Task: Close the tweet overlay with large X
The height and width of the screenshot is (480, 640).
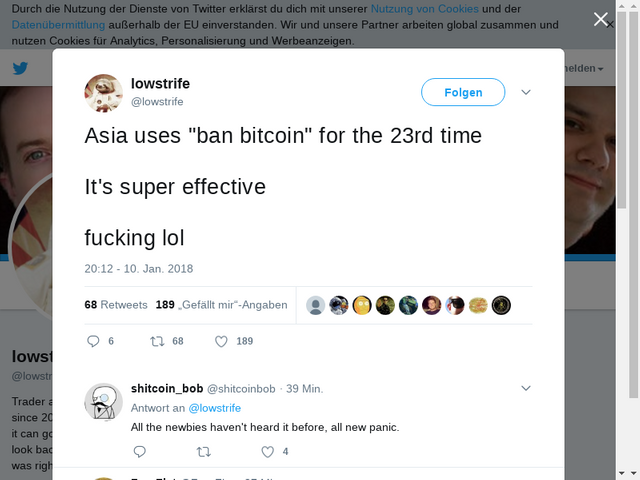Action: (x=600, y=19)
